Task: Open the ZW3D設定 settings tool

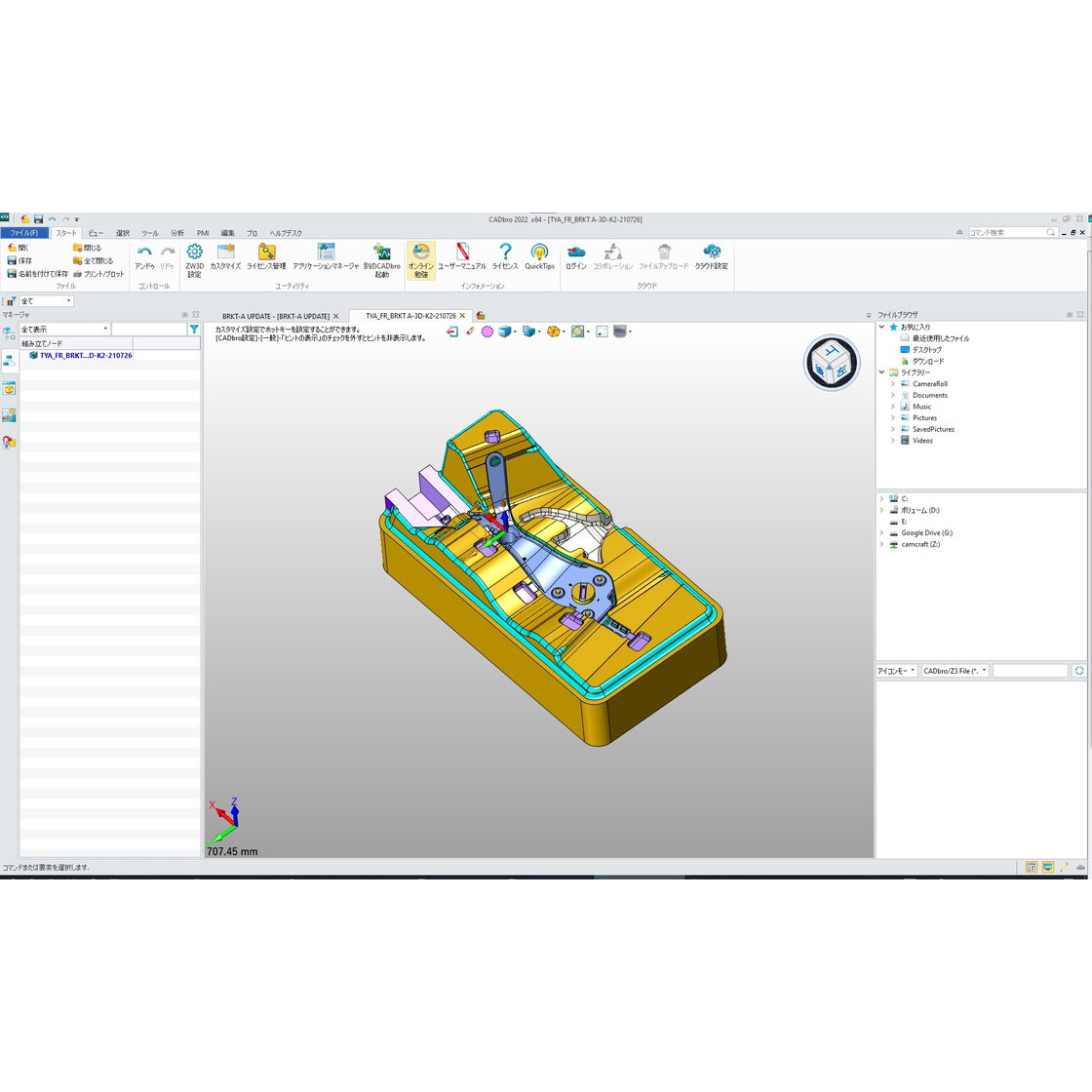Action: 194,258
